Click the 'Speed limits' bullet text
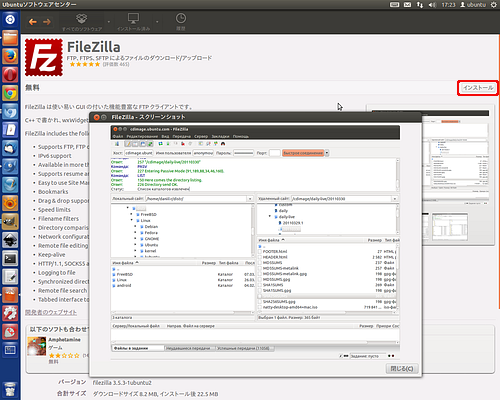This screenshot has height=400, width=500. [x=54, y=210]
